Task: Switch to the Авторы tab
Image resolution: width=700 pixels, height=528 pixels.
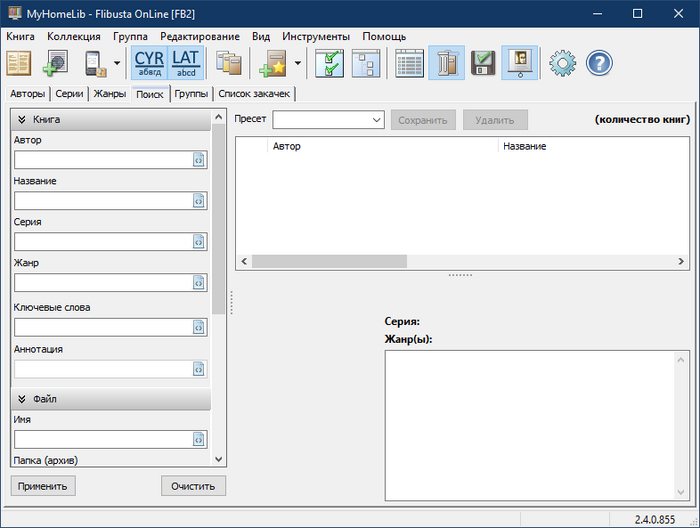Action: (28, 94)
